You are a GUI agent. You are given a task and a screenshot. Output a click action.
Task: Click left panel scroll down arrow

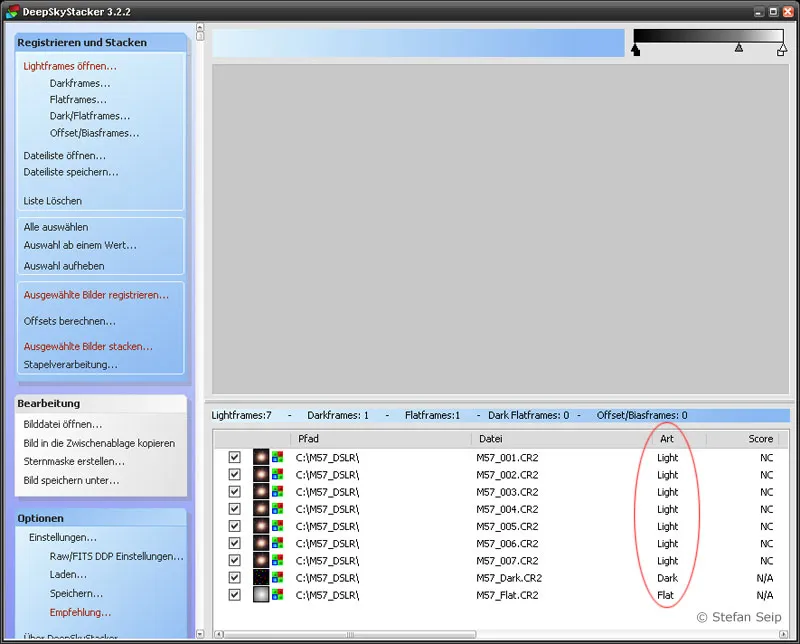tap(200, 634)
